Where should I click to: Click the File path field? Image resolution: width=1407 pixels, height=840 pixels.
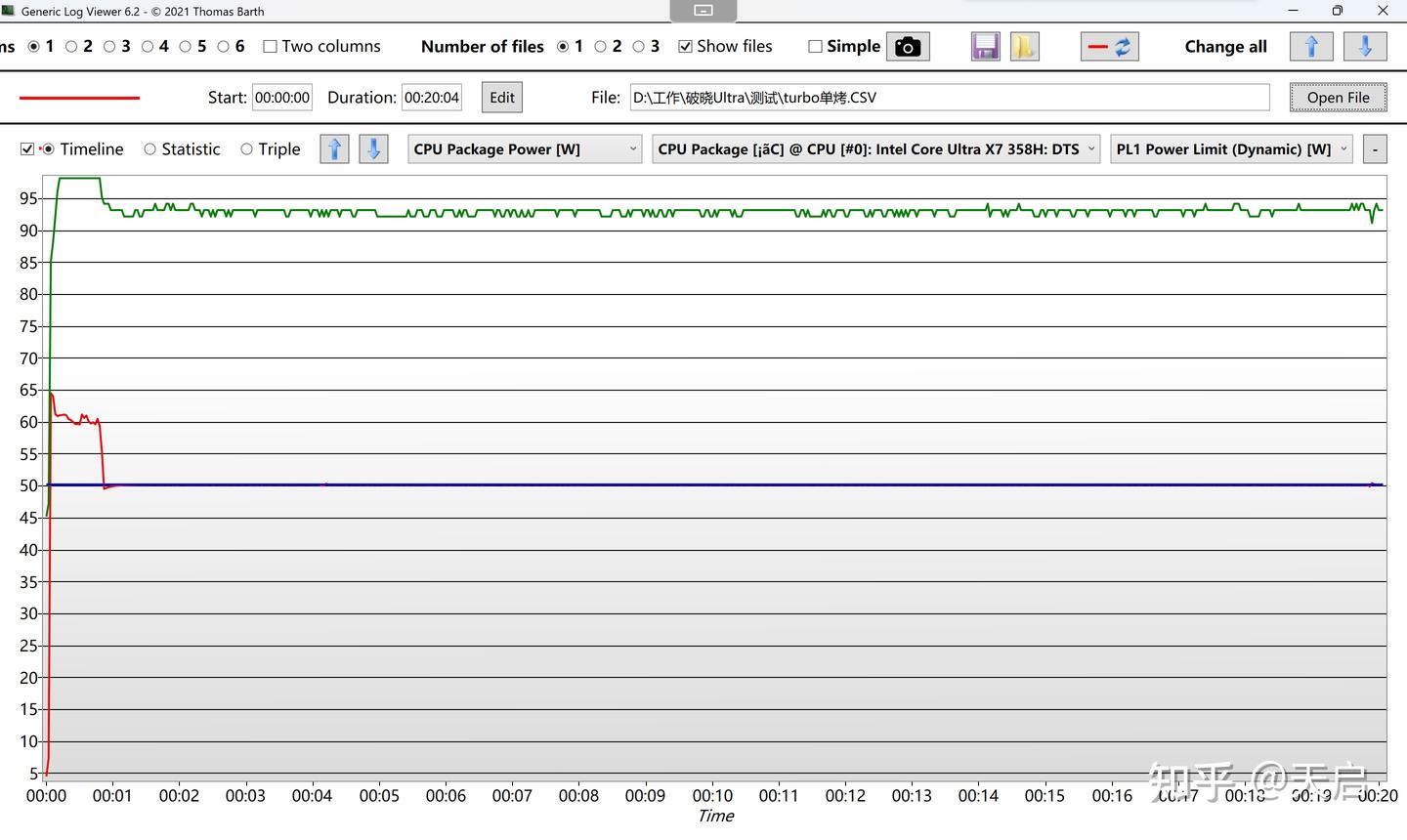(950, 98)
